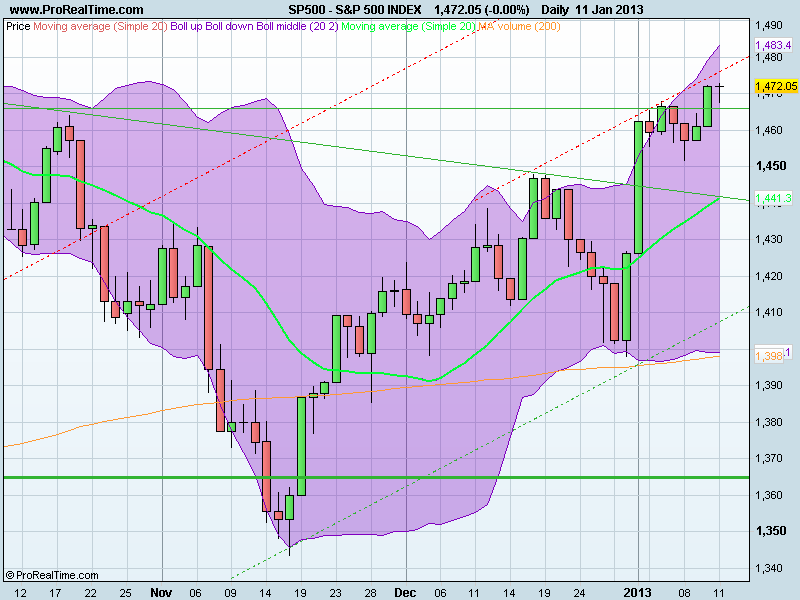
Task: Click the thick green horizontal support line
Action: tap(377, 478)
